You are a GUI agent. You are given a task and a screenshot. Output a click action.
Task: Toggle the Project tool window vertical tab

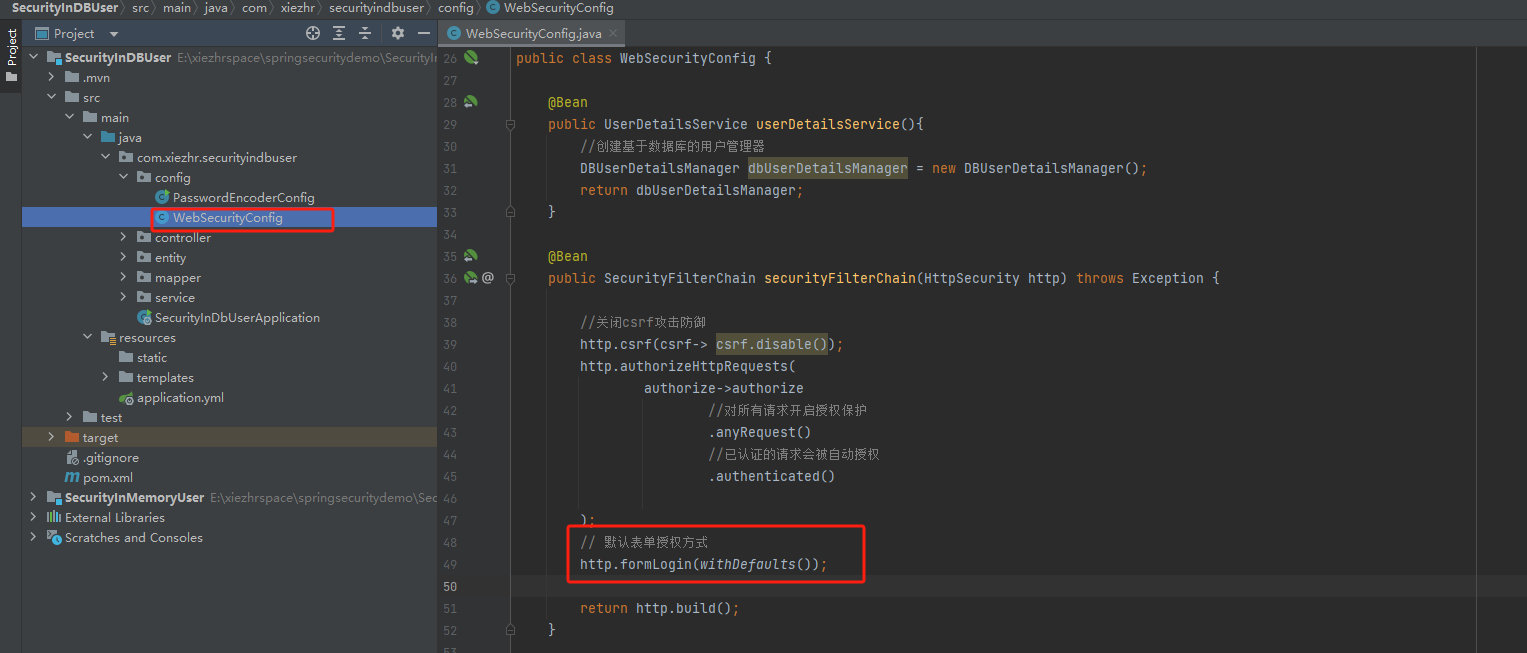[x=11, y=44]
